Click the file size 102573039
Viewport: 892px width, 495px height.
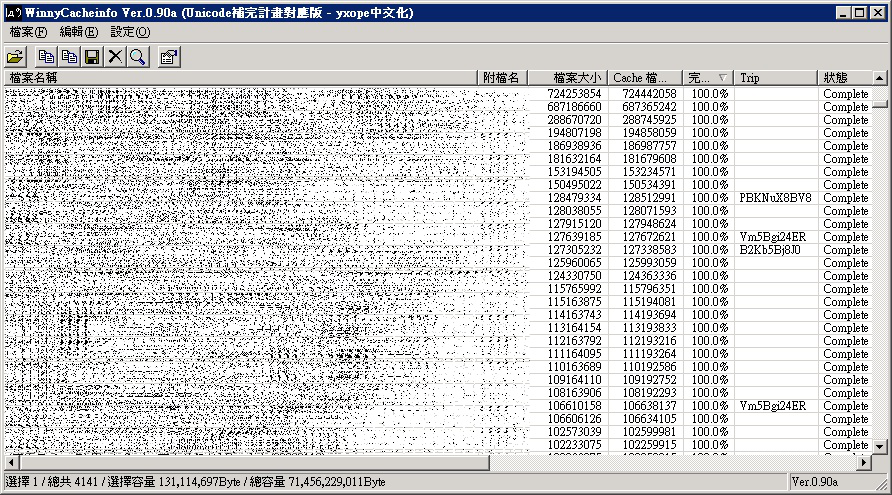coord(574,432)
